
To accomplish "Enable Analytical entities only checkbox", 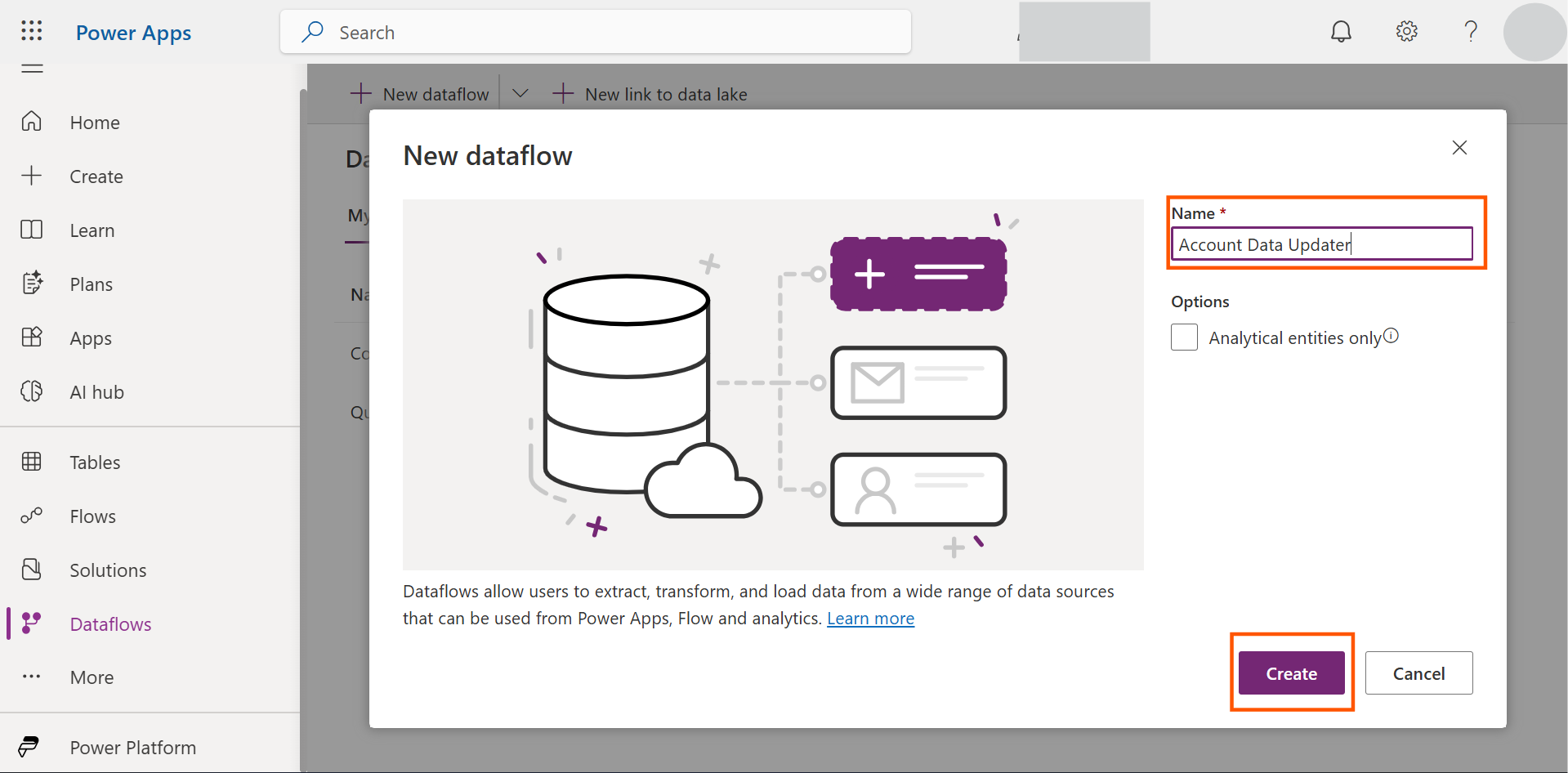I will [1184, 337].
